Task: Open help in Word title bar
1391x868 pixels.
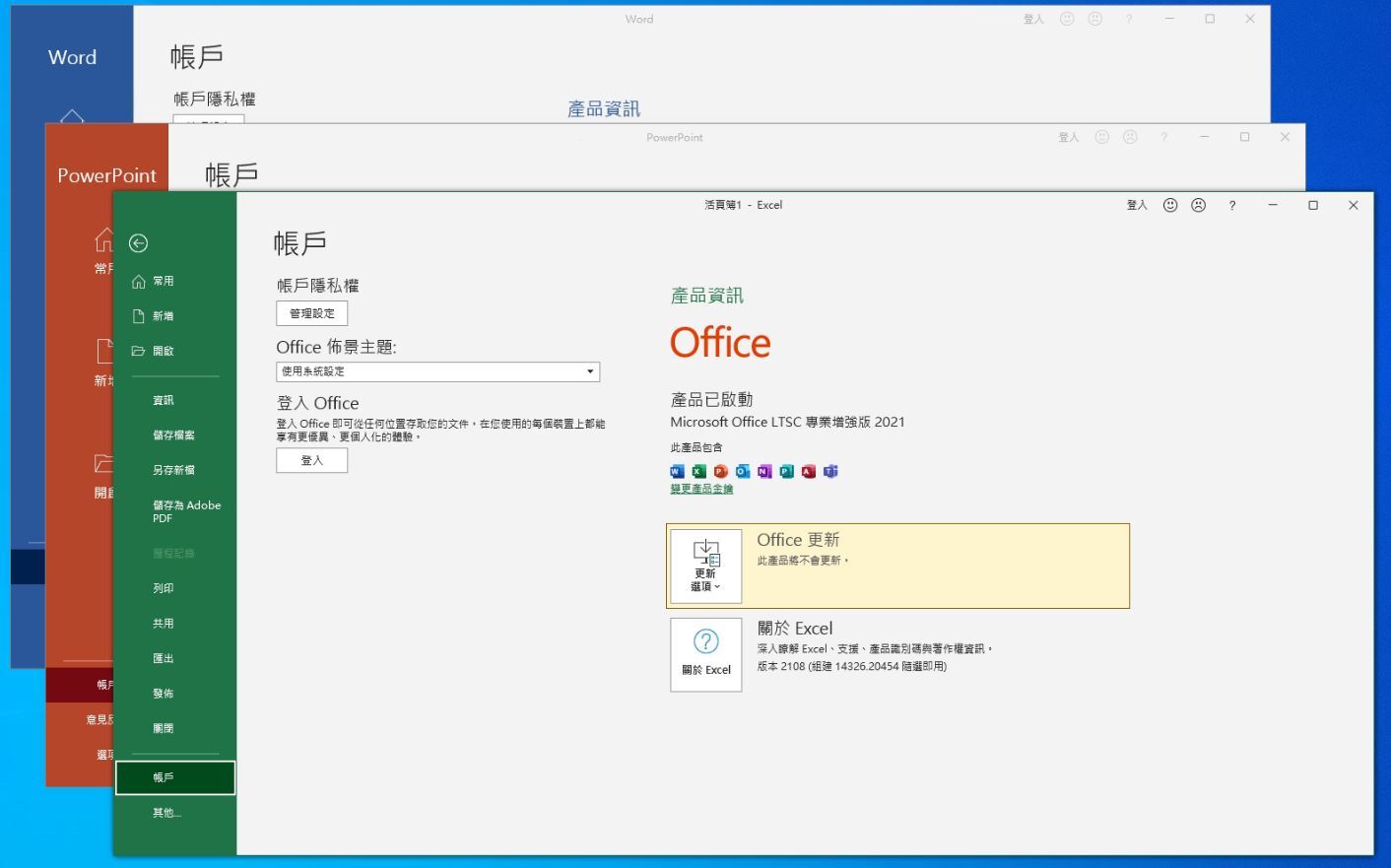Action: [x=1129, y=19]
